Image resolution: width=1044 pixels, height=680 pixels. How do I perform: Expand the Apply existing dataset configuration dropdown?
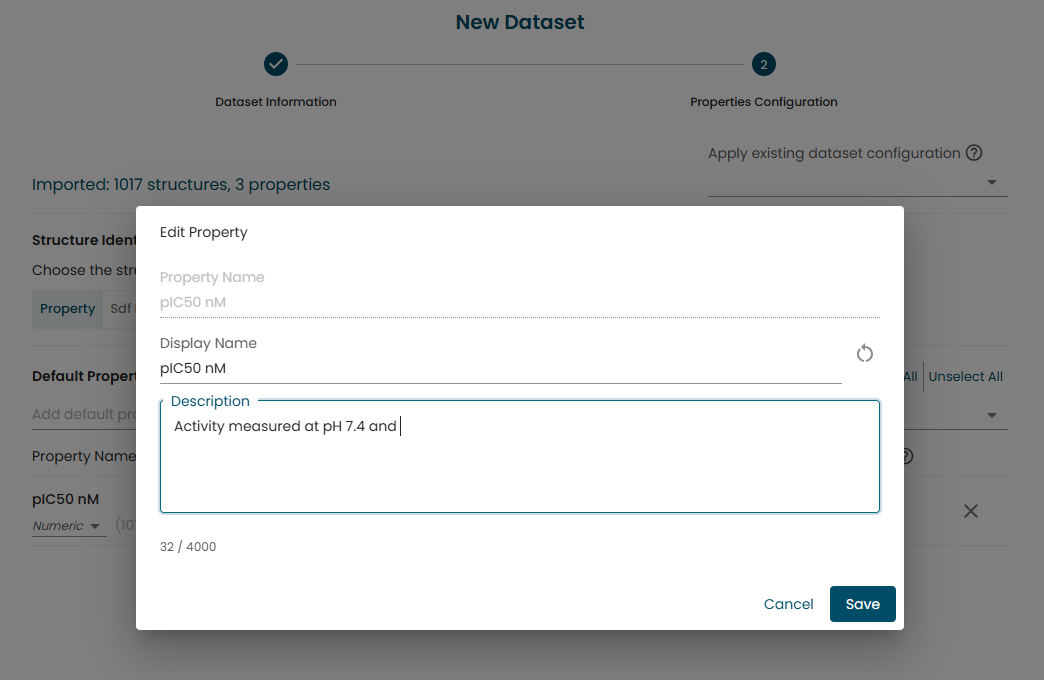991,182
